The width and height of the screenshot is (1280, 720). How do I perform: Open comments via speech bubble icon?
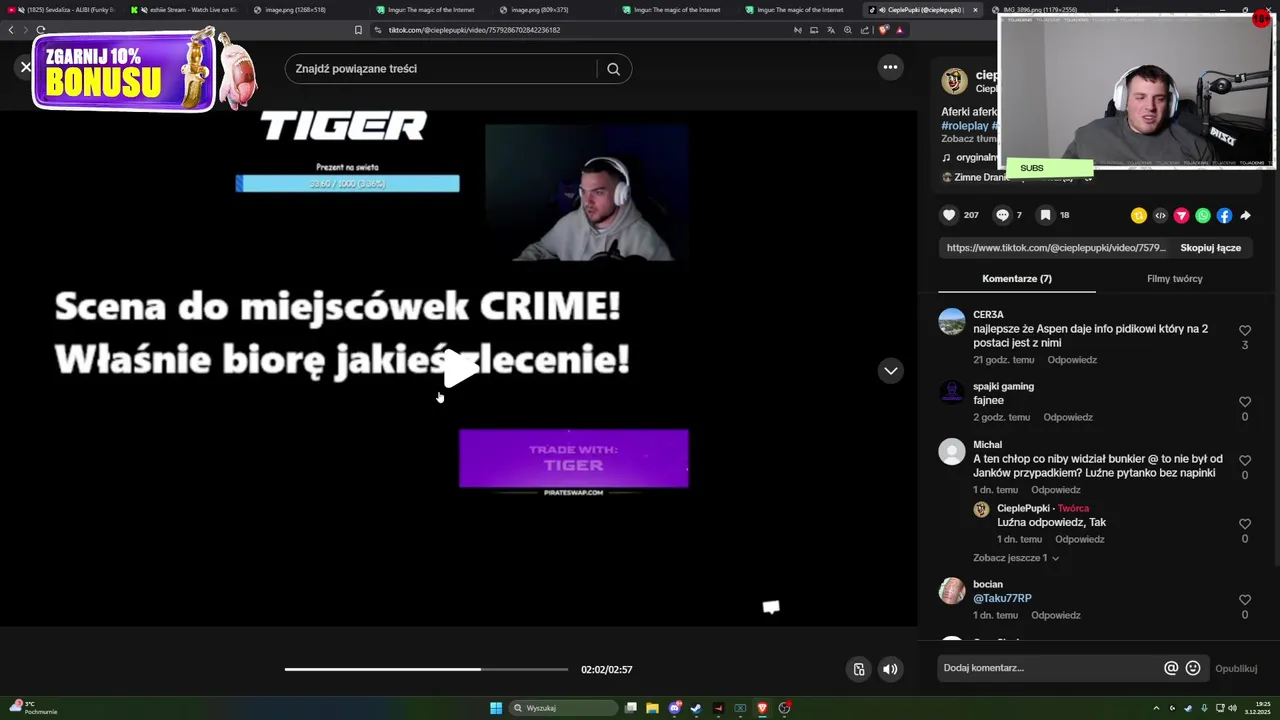(x=1002, y=215)
